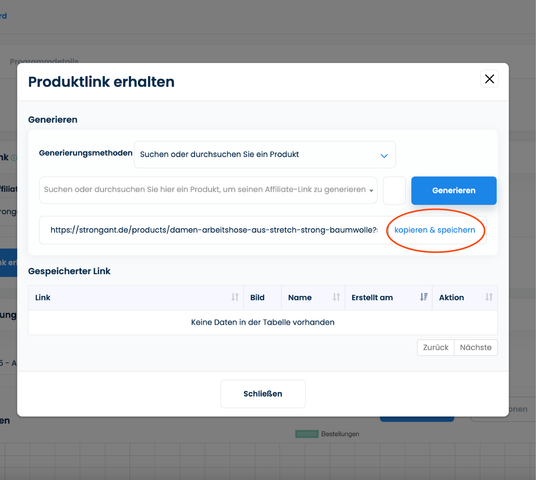The height and width of the screenshot is (480, 536).
Task: Close the Produktlink erhalten dialog via X icon
Action: pos(489,79)
